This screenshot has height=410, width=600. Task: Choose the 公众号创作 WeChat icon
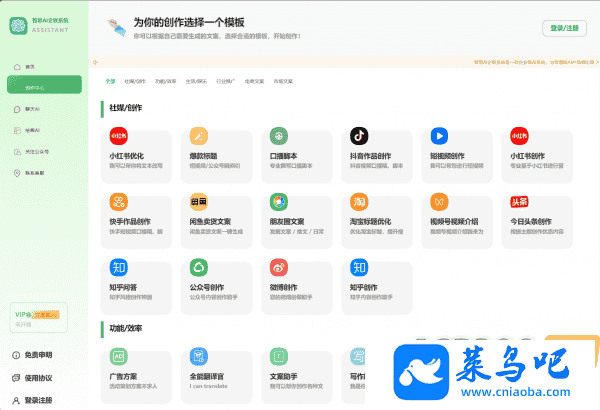199,267
